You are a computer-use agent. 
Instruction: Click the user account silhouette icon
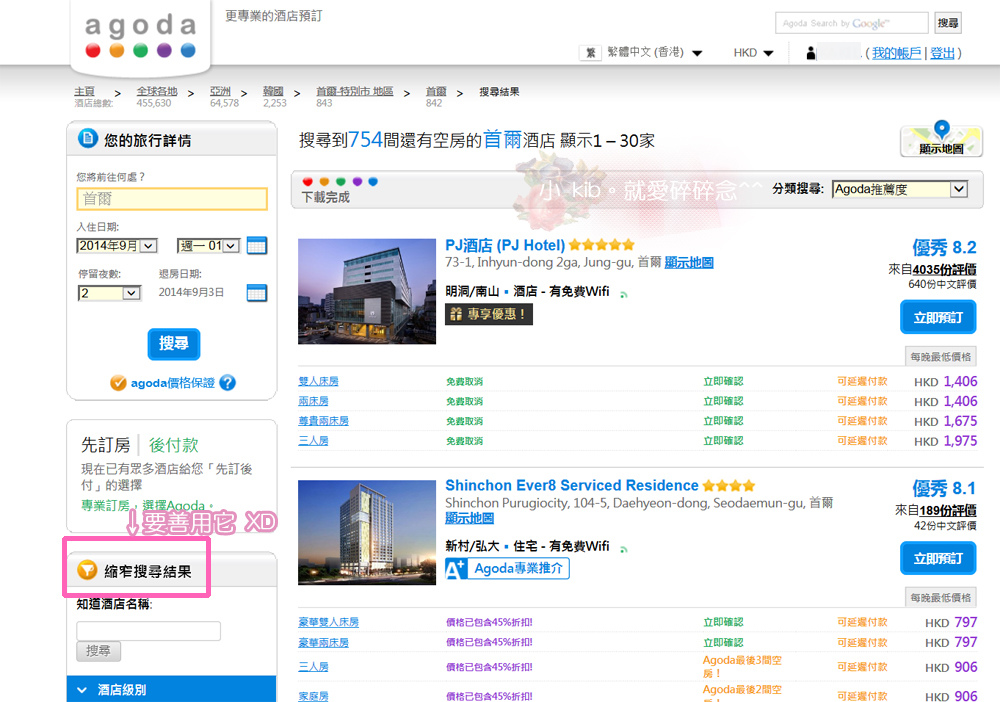[811, 53]
